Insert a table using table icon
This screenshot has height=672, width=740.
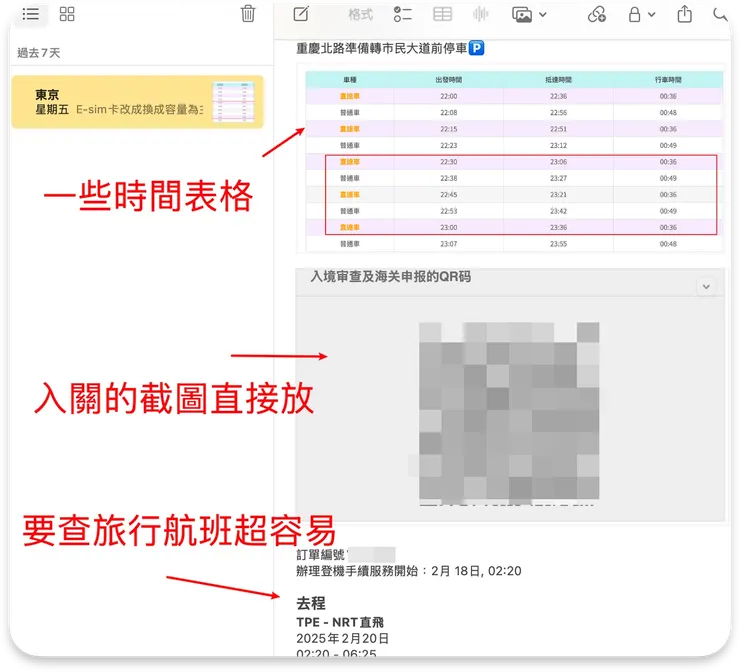[x=443, y=14]
